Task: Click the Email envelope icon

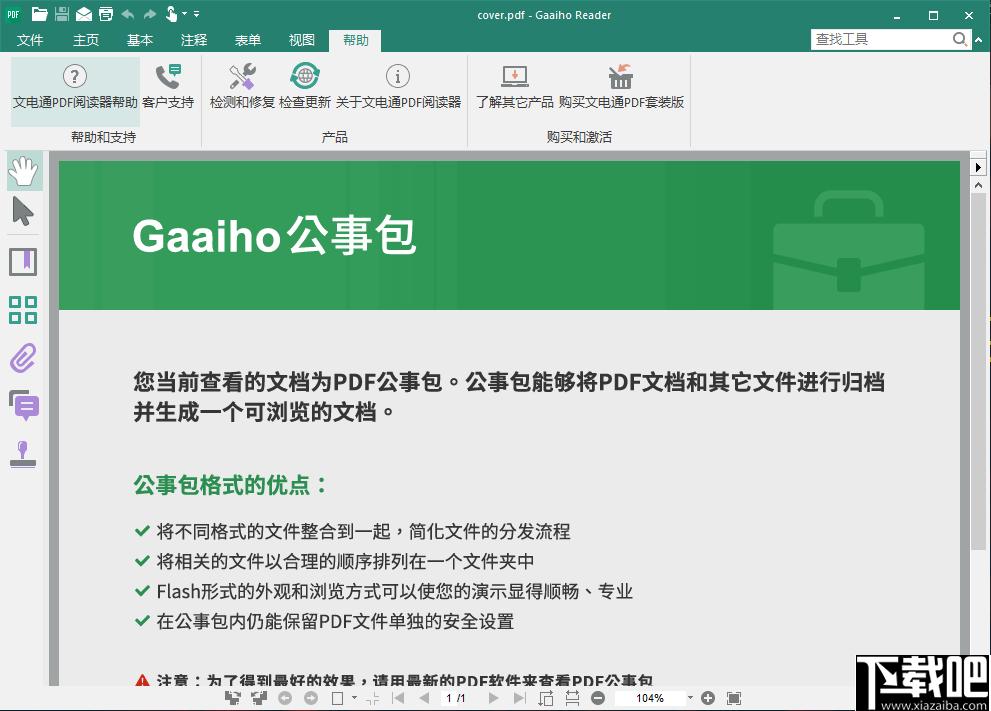Action: tap(83, 14)
